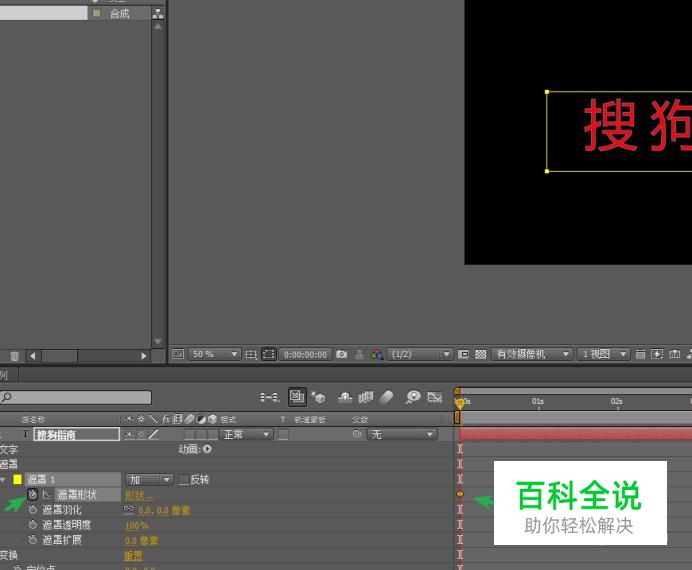Click the parent pick whip icon
The image size is (692, 570).
[x=357, y=434]
